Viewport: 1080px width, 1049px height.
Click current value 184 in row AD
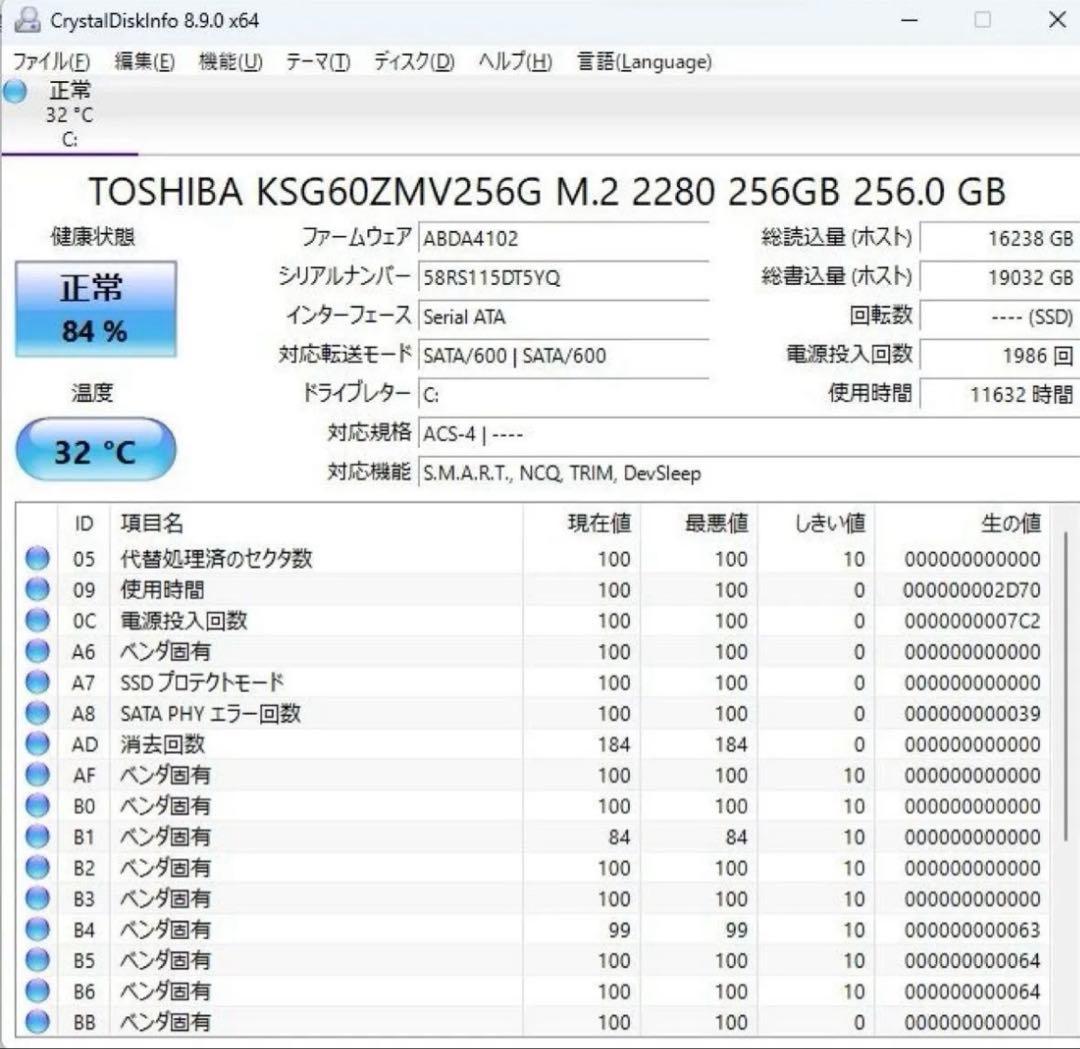(x=614, y=745)
